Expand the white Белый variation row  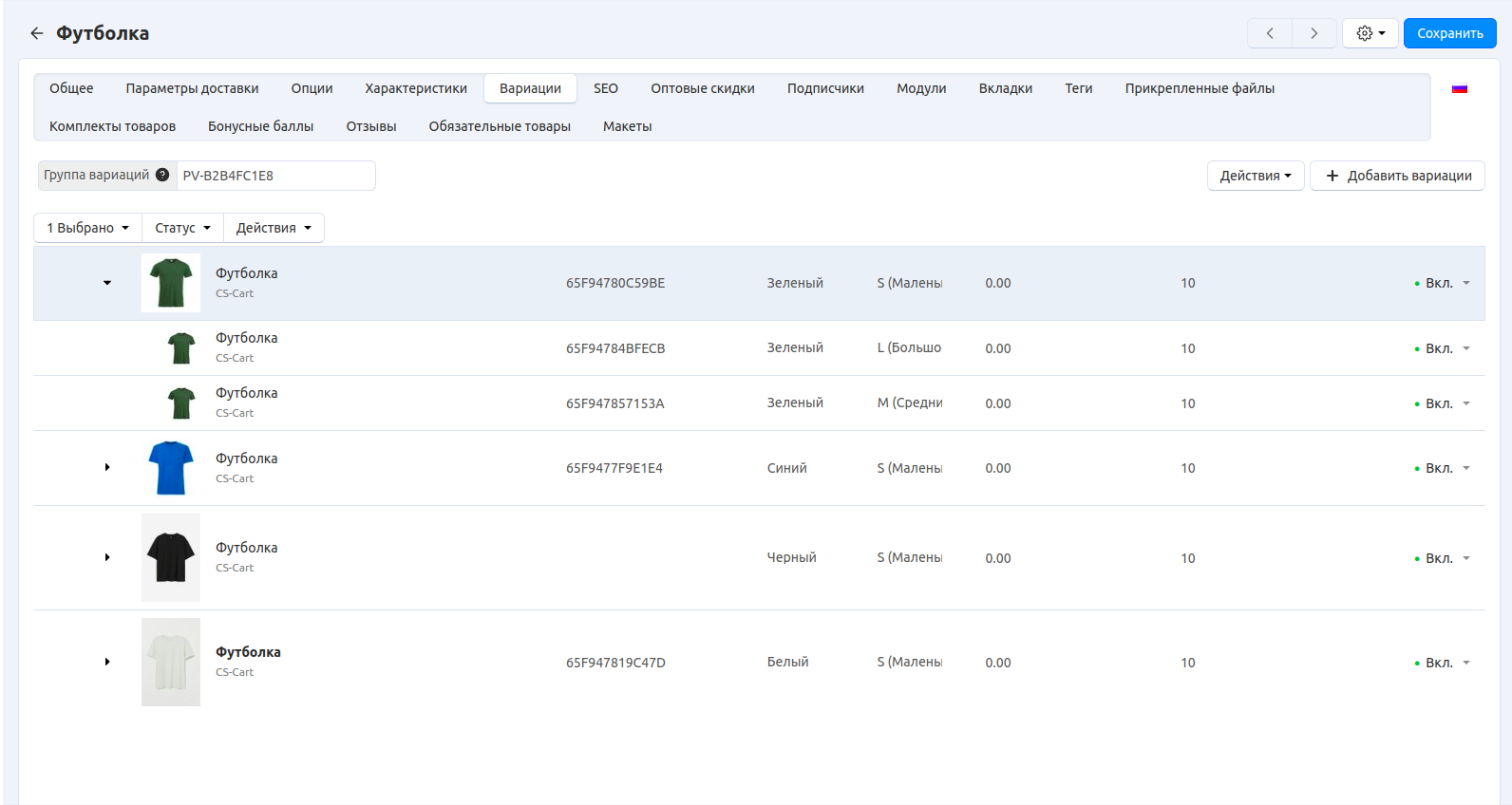(107, 662)
